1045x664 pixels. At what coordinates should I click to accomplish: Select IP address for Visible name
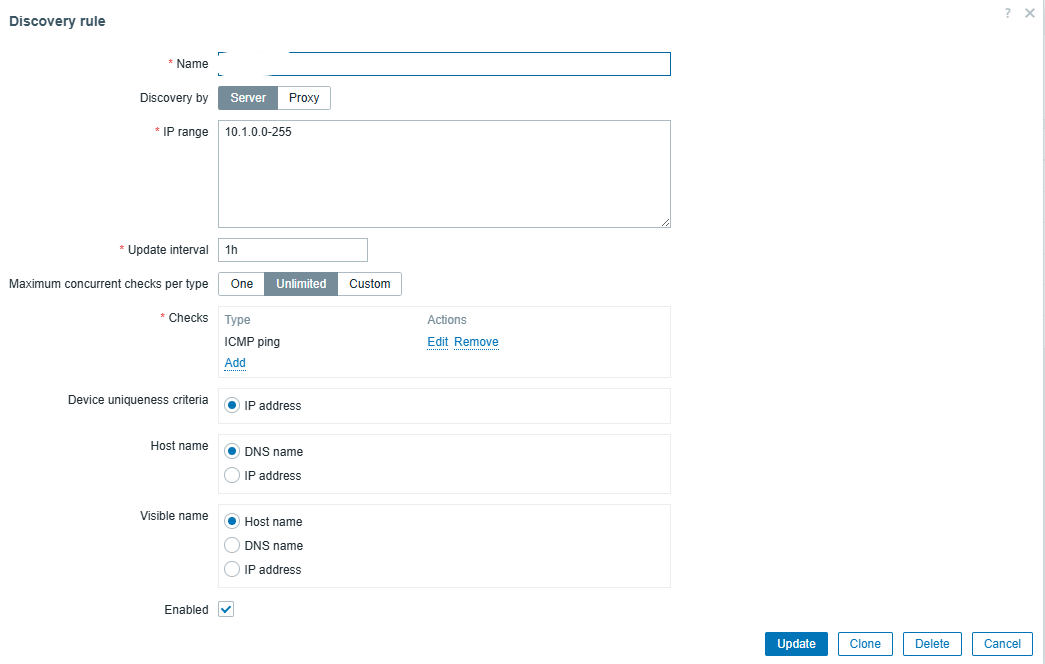pos(233,570)
